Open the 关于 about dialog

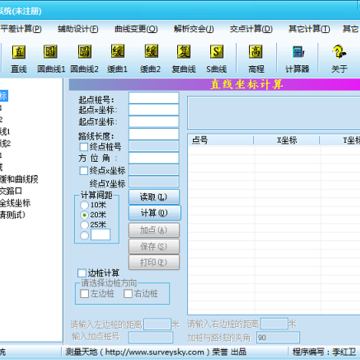coord(339,58)
